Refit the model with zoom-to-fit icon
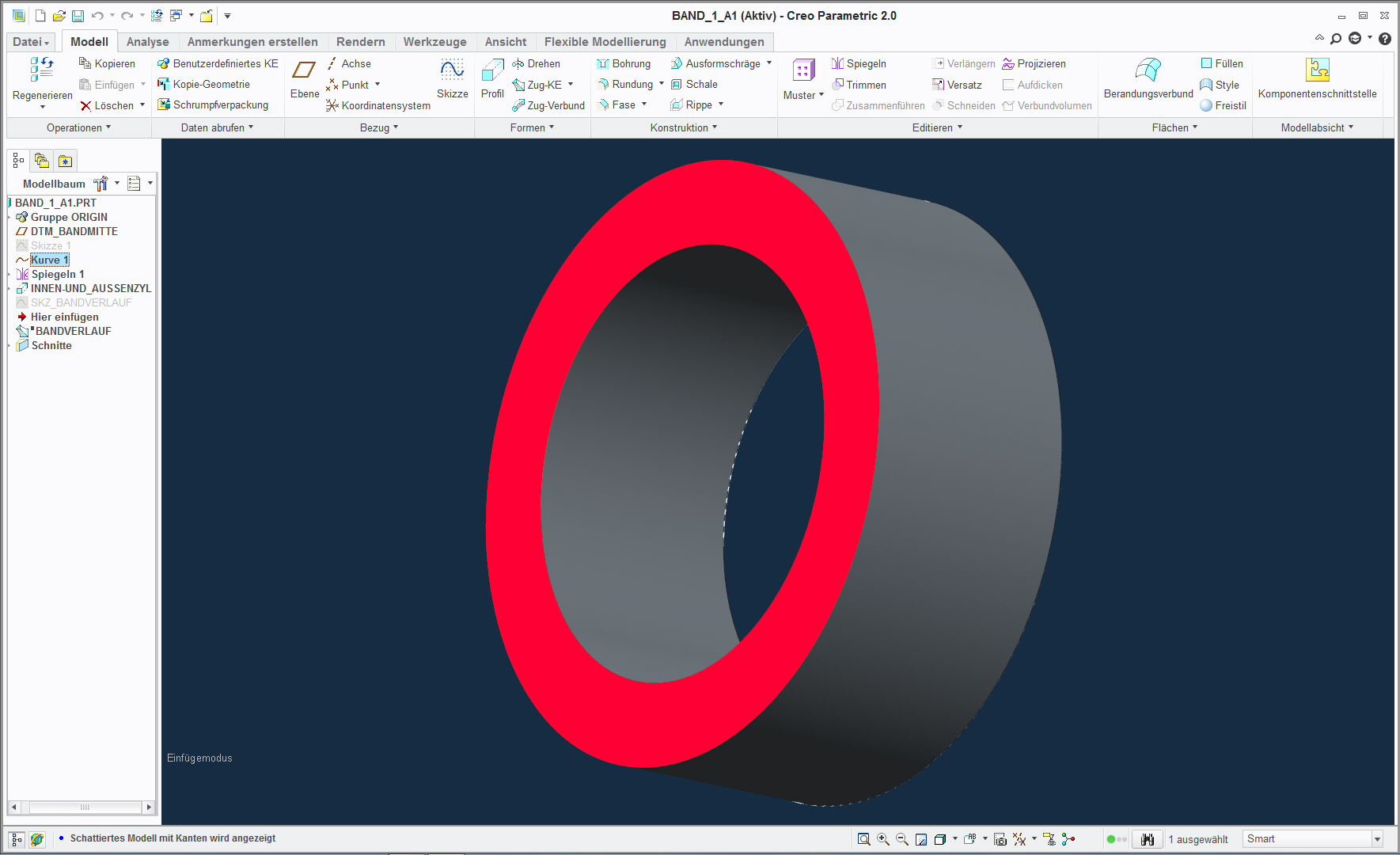The image size is (1400, 855). click(863, 839)
